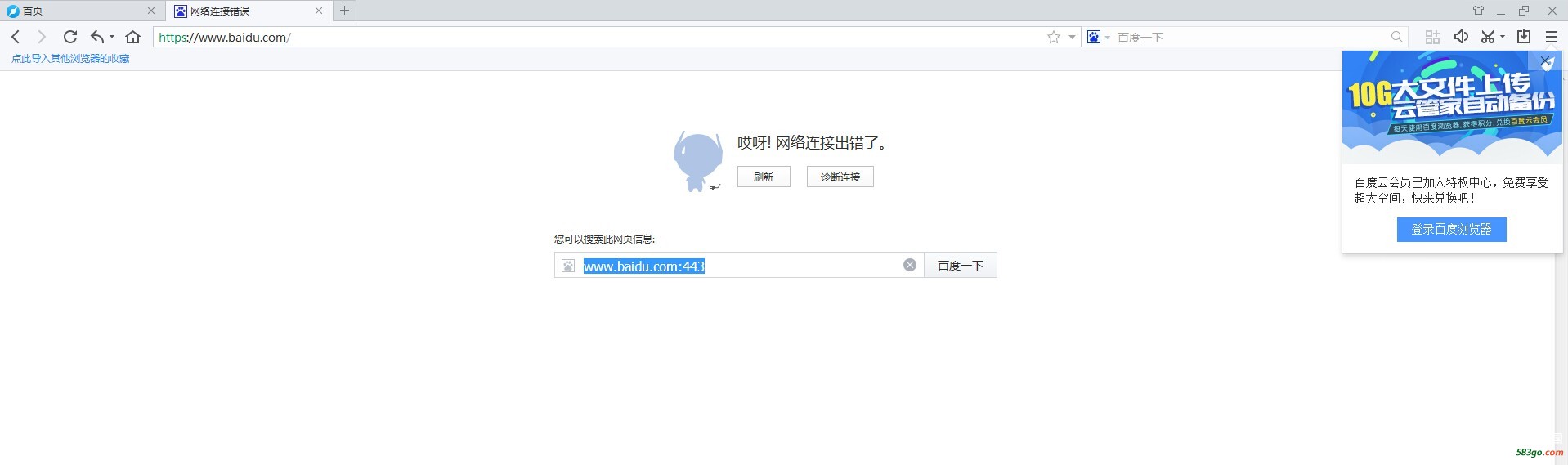1568x465 pixels.
Task: Click the page icon inside the search field
Action: (x=568, y=266)
